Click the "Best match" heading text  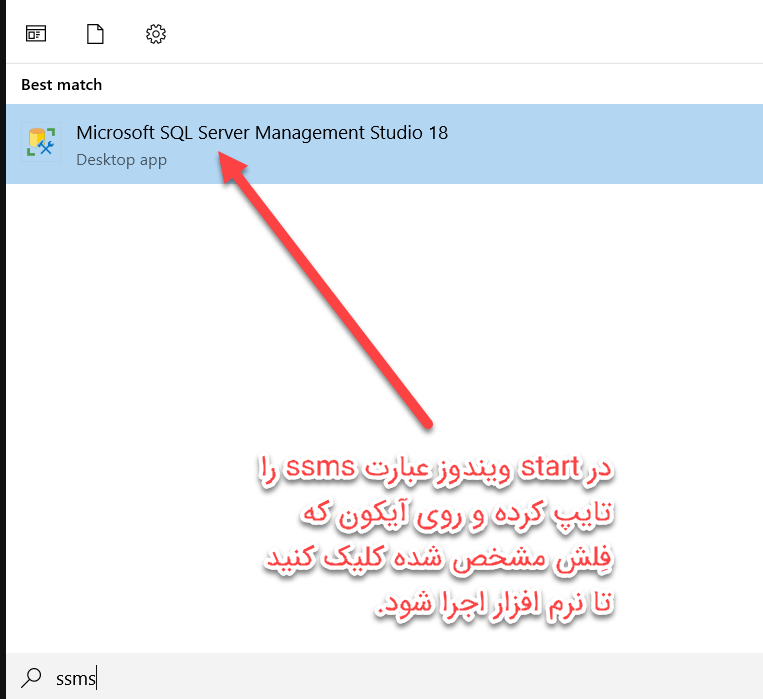62,85
